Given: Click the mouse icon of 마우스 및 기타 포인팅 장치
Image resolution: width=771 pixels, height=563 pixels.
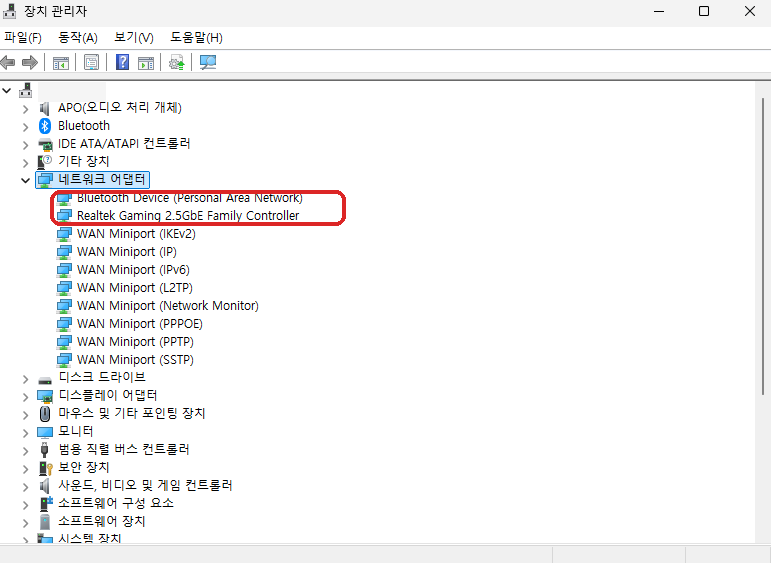Looking at the screenshot, I should click(45, 414).
